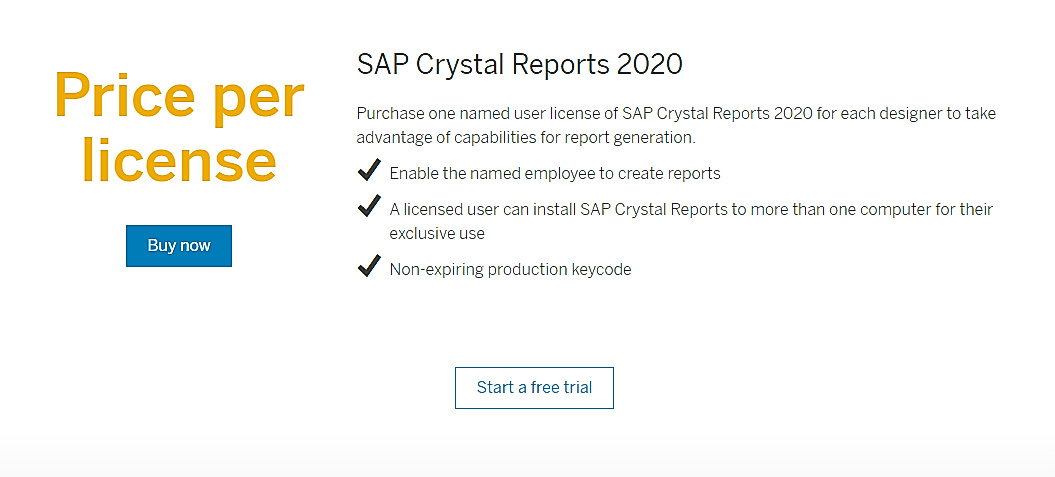1055x477 pixels.
Task: Start a free trial
Action: [x=534, y=388]
